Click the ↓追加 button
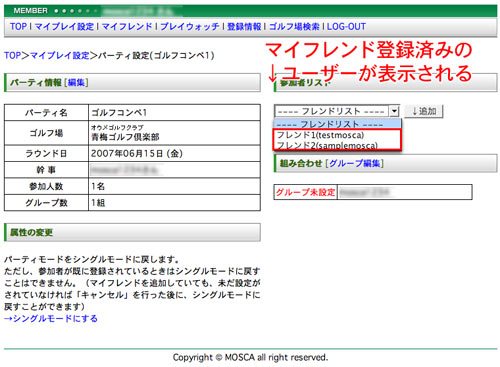Image resolution: width=500 pixels, height=367 pixels. pos(424,111)
